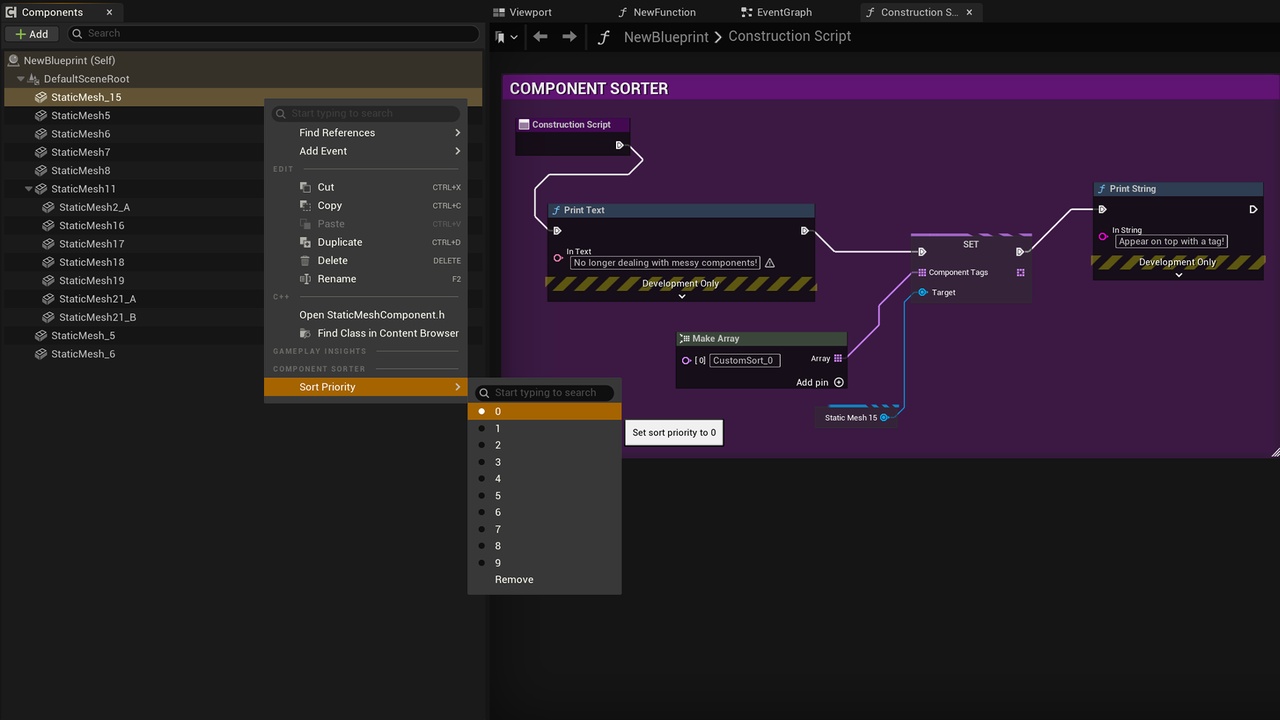The width and height of the screenshot is (1280, 720).
Task: Select StaticMesh8 in the components list
Action: coord(80,171)
